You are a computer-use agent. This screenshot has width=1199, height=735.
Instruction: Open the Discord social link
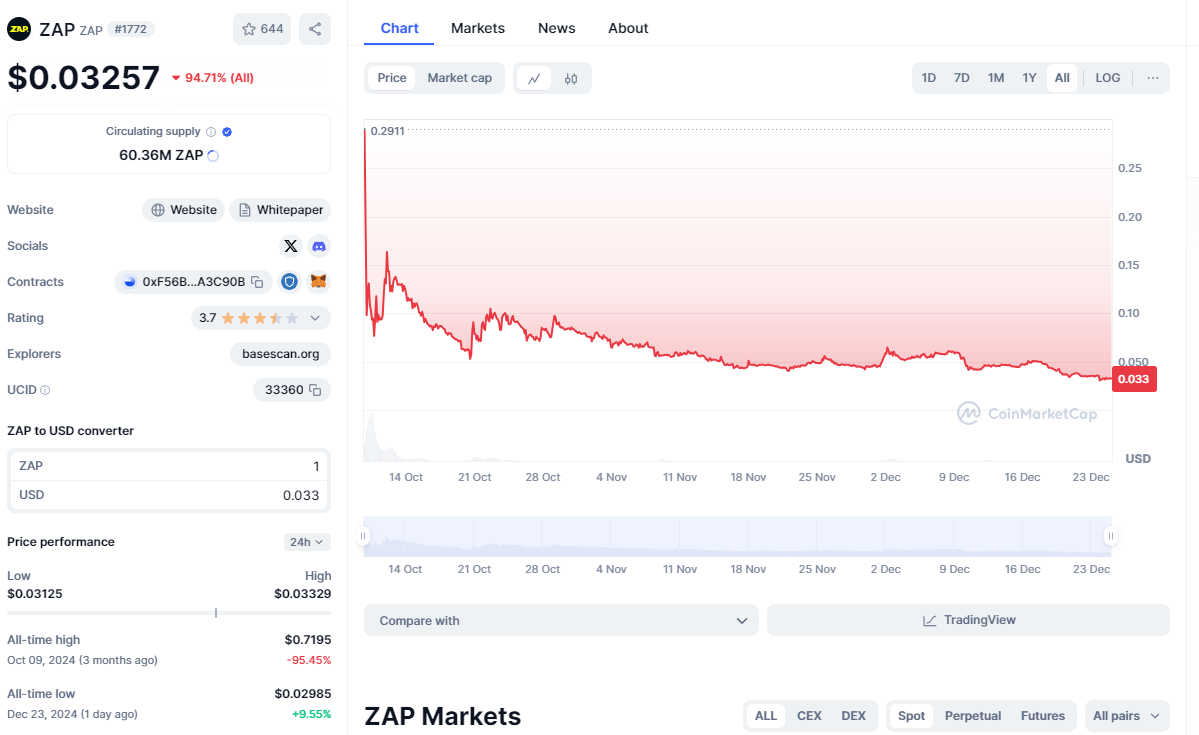319,246
